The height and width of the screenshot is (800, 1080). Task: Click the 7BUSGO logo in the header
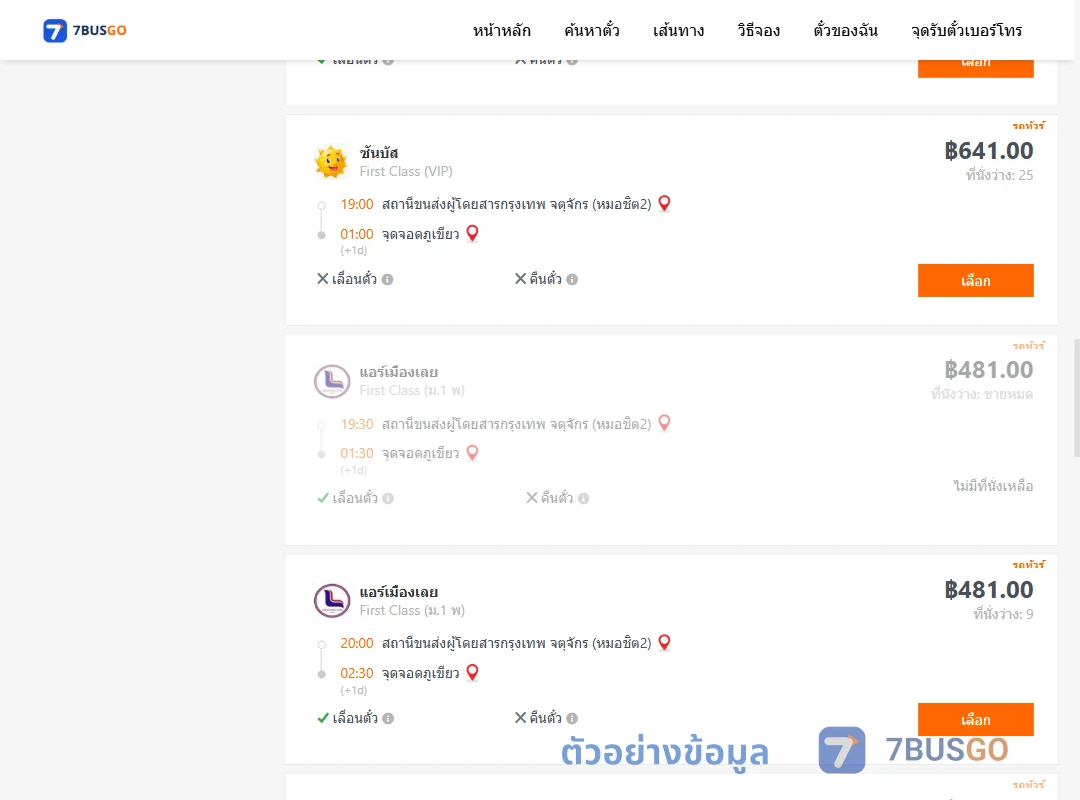(85, 30)
